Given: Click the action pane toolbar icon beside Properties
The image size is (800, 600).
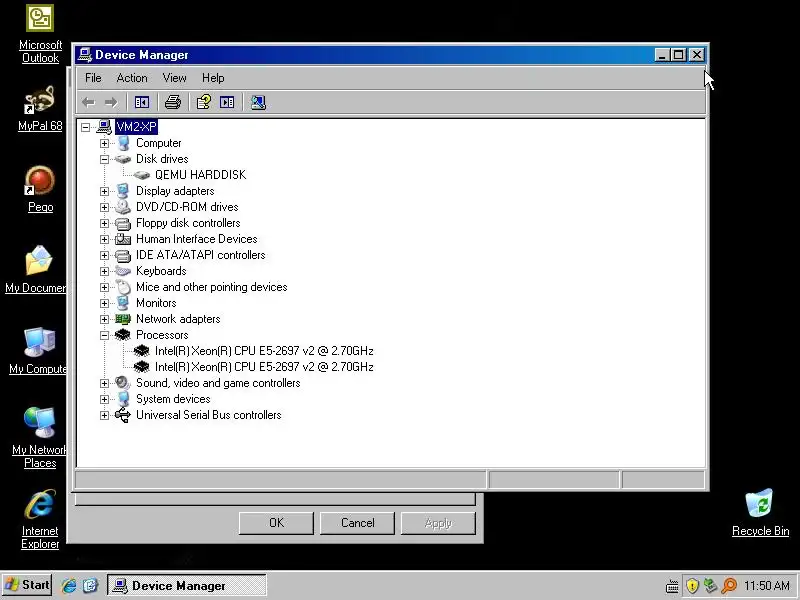Looking at the screenshot, I should [x=227, y=103].
